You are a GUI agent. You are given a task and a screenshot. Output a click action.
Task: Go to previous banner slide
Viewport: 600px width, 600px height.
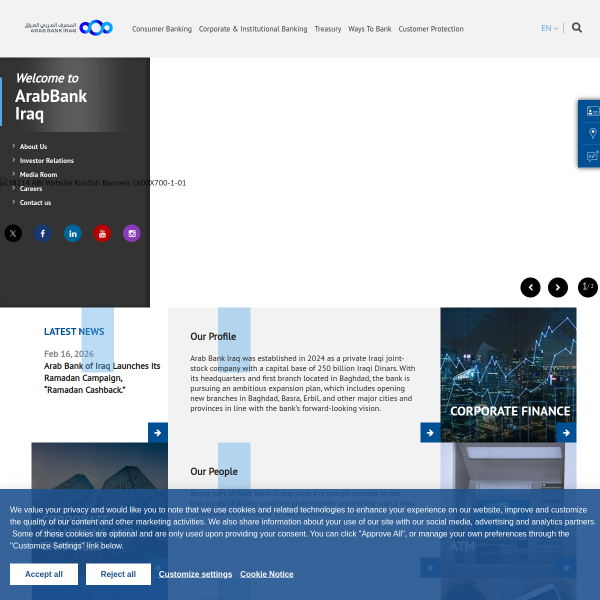coord(530,287)
